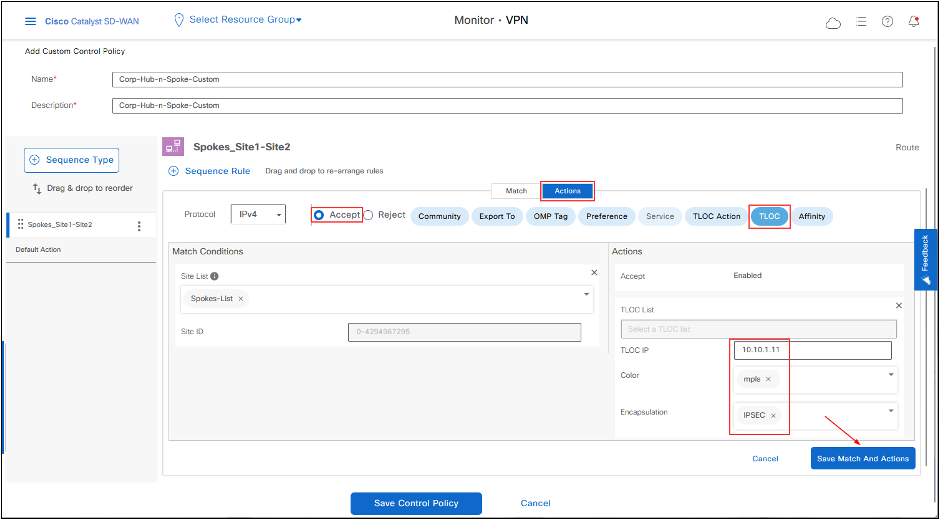Switch to the Match tab
This screenshot has width=940, height=520.
pyautogui.click(x=516, y=190)
